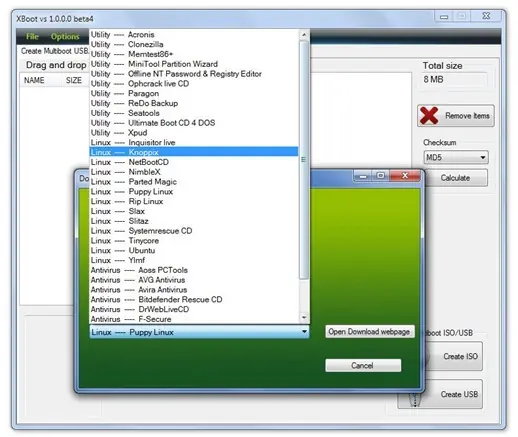The image size is (518, 437).
Task: Click the dropdown list scrollbar thumb
Action: click(304, 160)
